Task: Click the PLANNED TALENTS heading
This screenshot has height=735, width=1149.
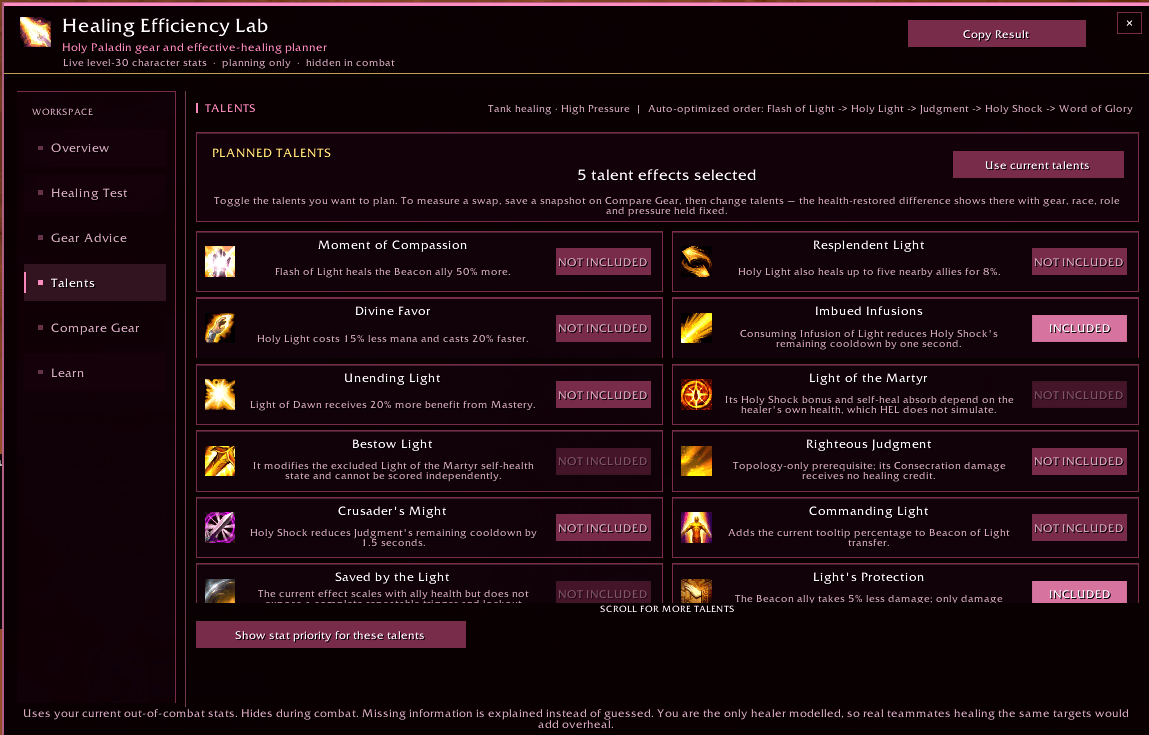Action: tap(271, 153)
